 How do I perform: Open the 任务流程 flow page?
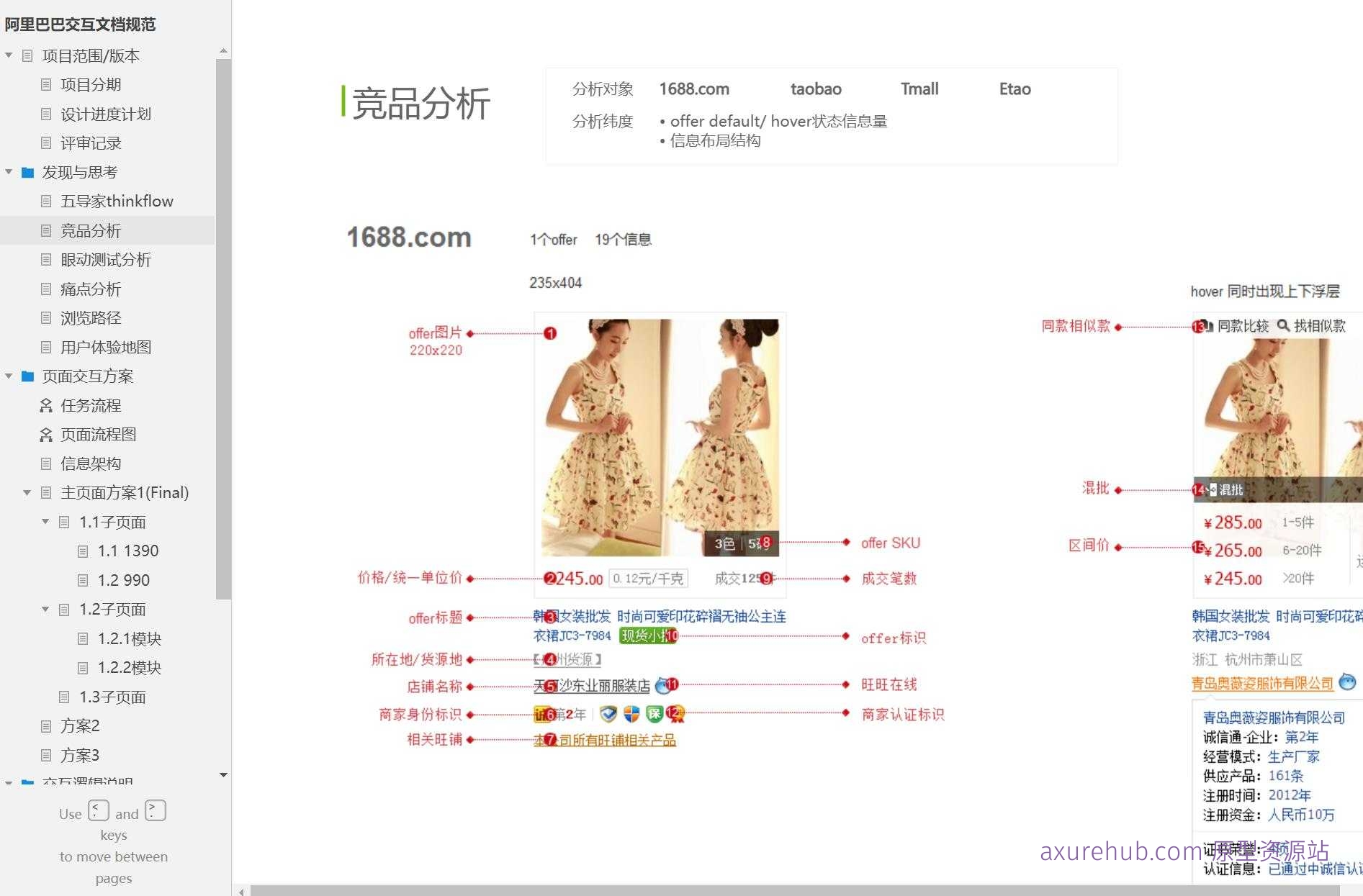click(91, 405)
